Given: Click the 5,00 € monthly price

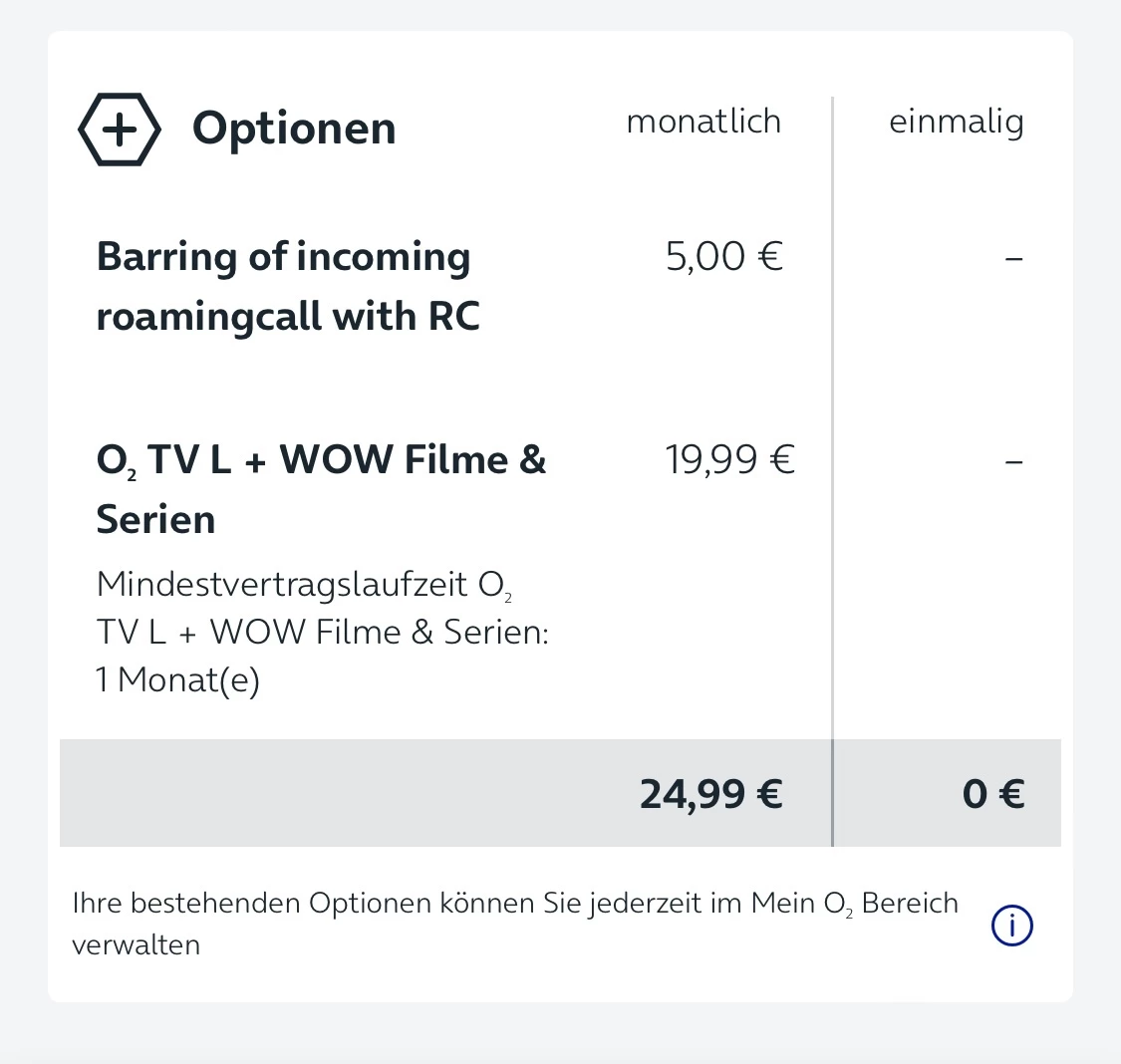Looking at the screenshot, I should (x=724, y=257).
